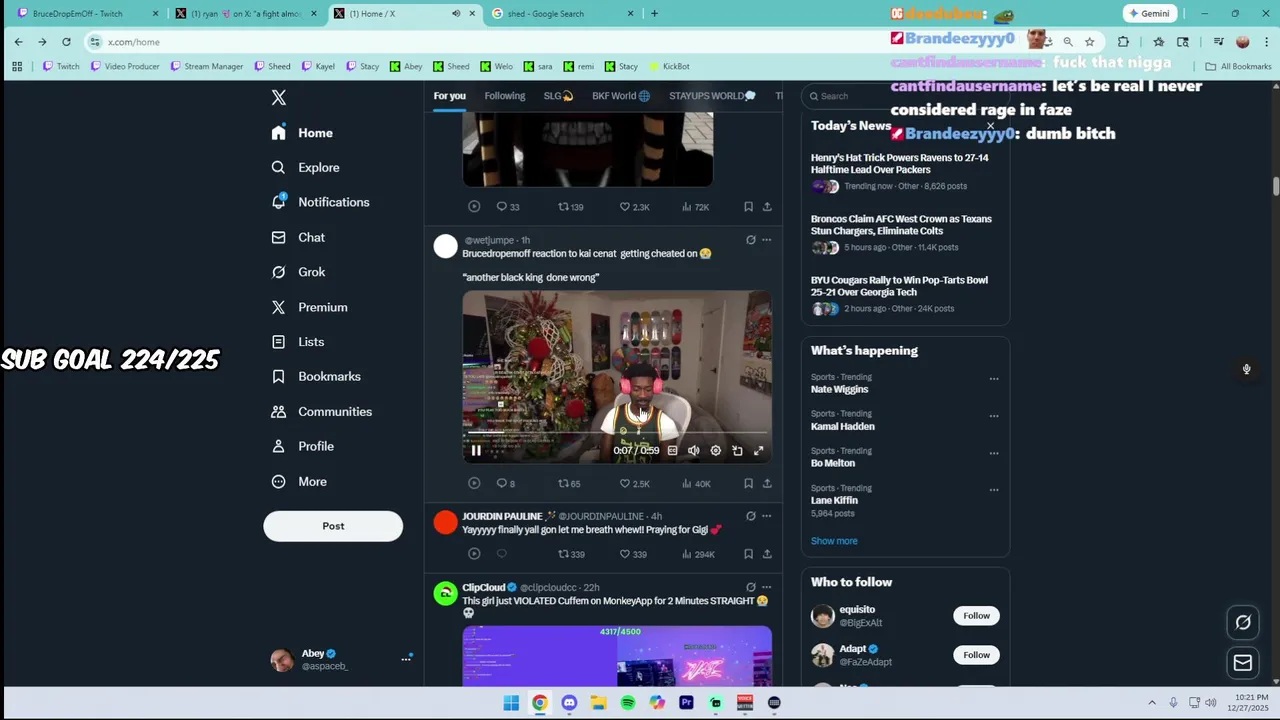The width and height of the screenshot is (1280, 720).
Task: Open options for Bo Melton trend
Action: coord(994,453)
